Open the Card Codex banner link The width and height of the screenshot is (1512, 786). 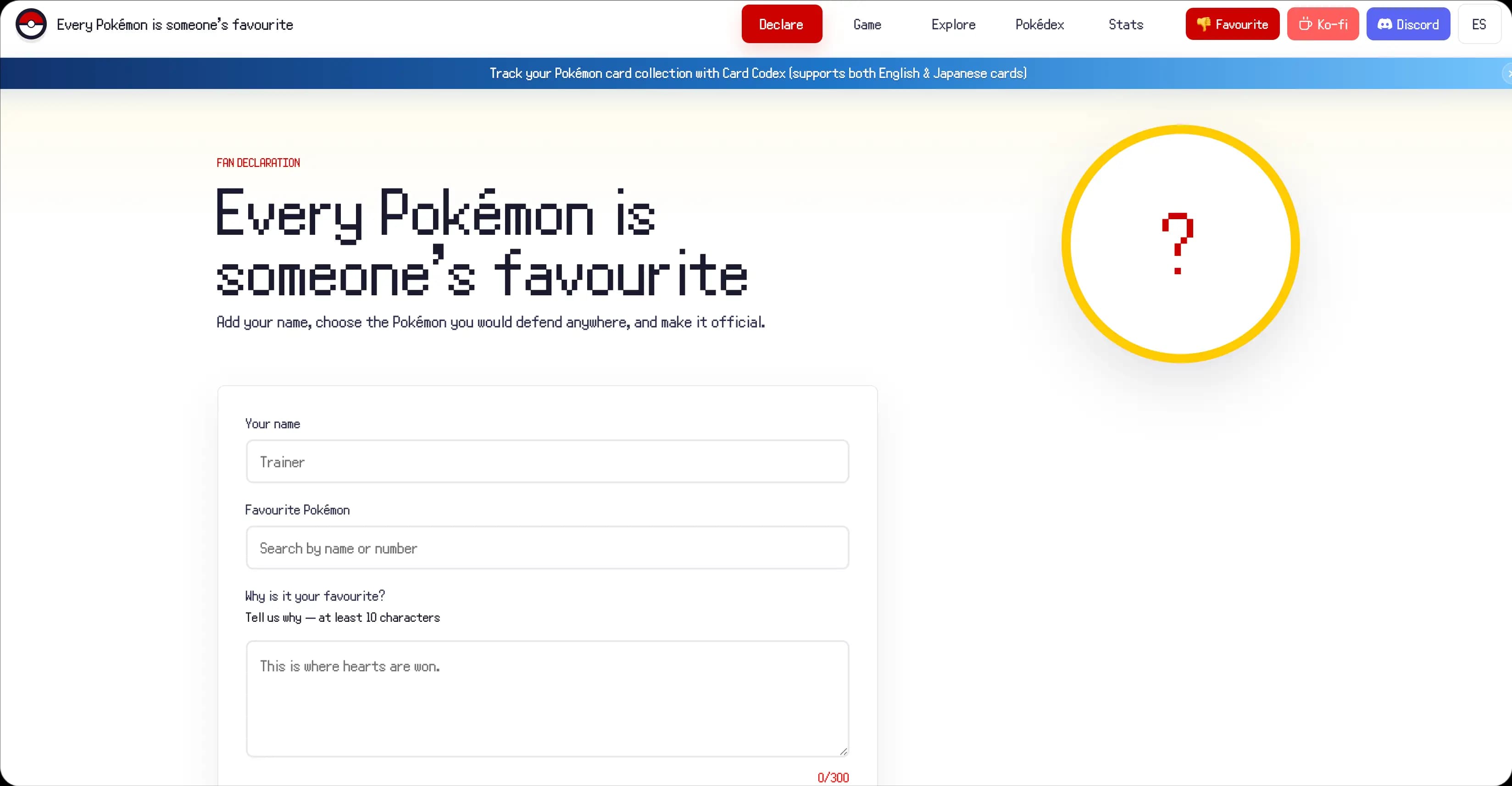point(758,73)
